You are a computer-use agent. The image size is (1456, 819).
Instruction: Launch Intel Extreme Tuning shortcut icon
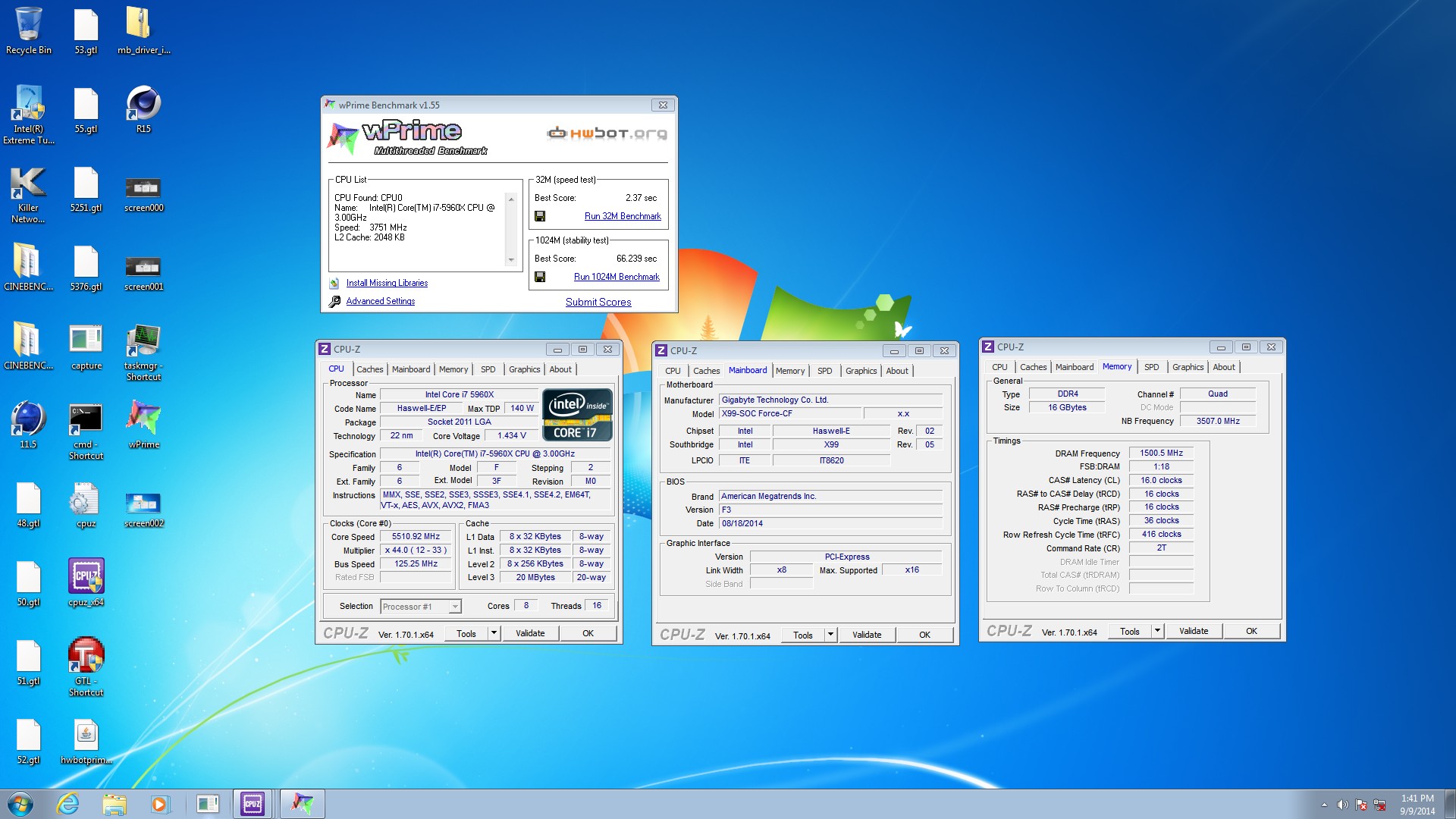coord(29,115)
